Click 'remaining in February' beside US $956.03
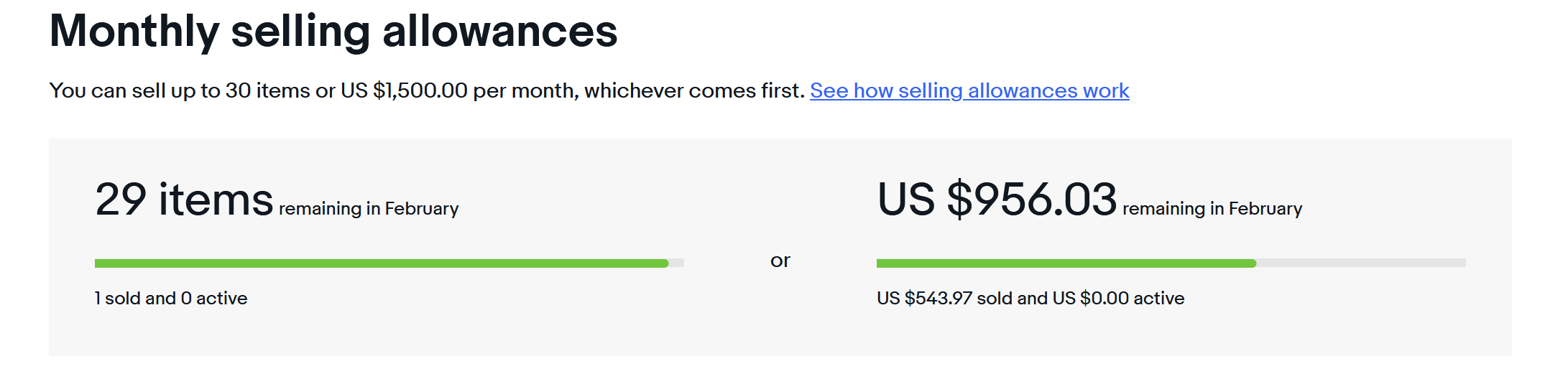This screenshot has height=379, width=1568. (x=1212, y=209)
